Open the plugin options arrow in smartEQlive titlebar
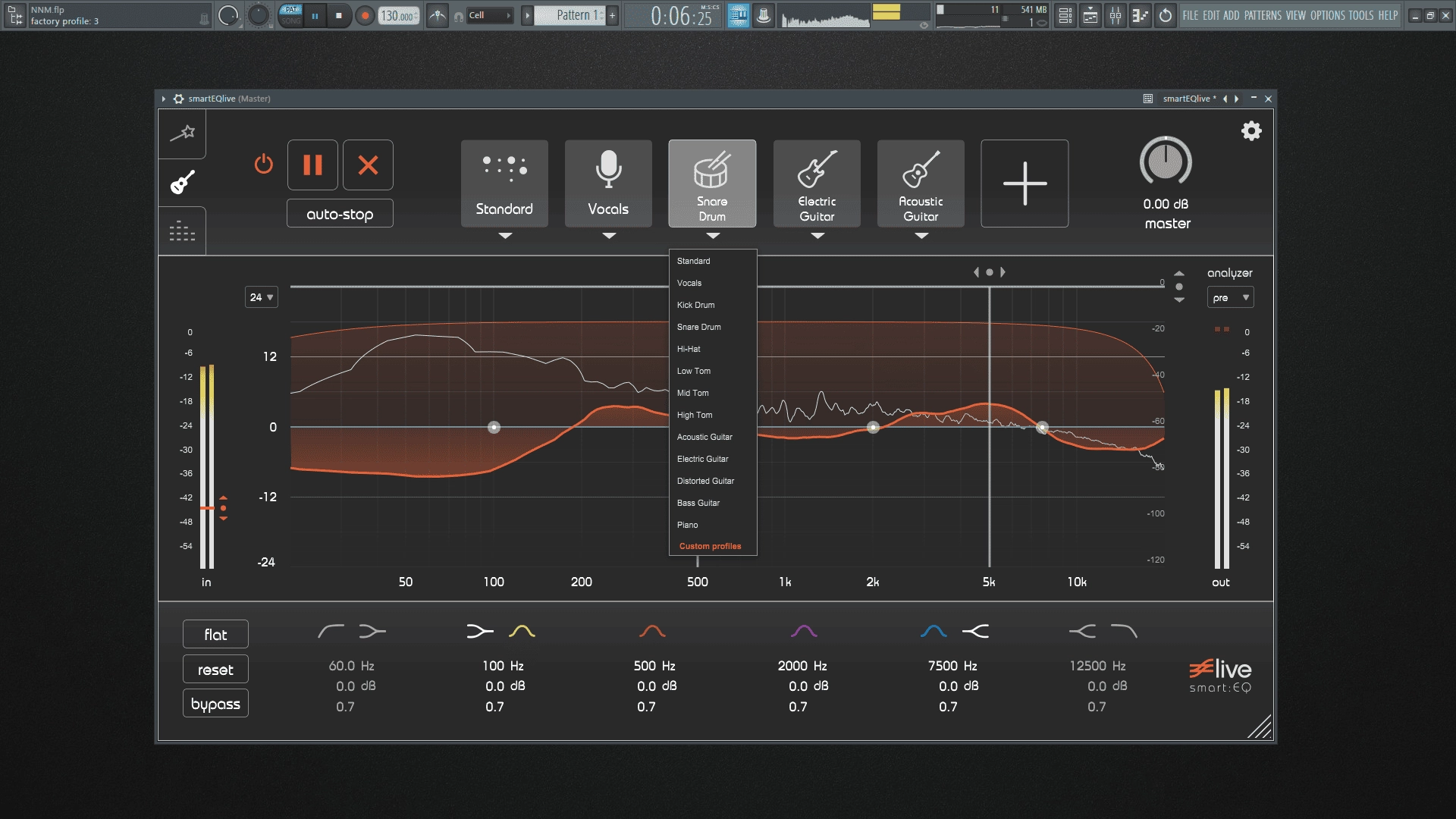The height and width of the screenshot is (819, 1456). point(163,99)
